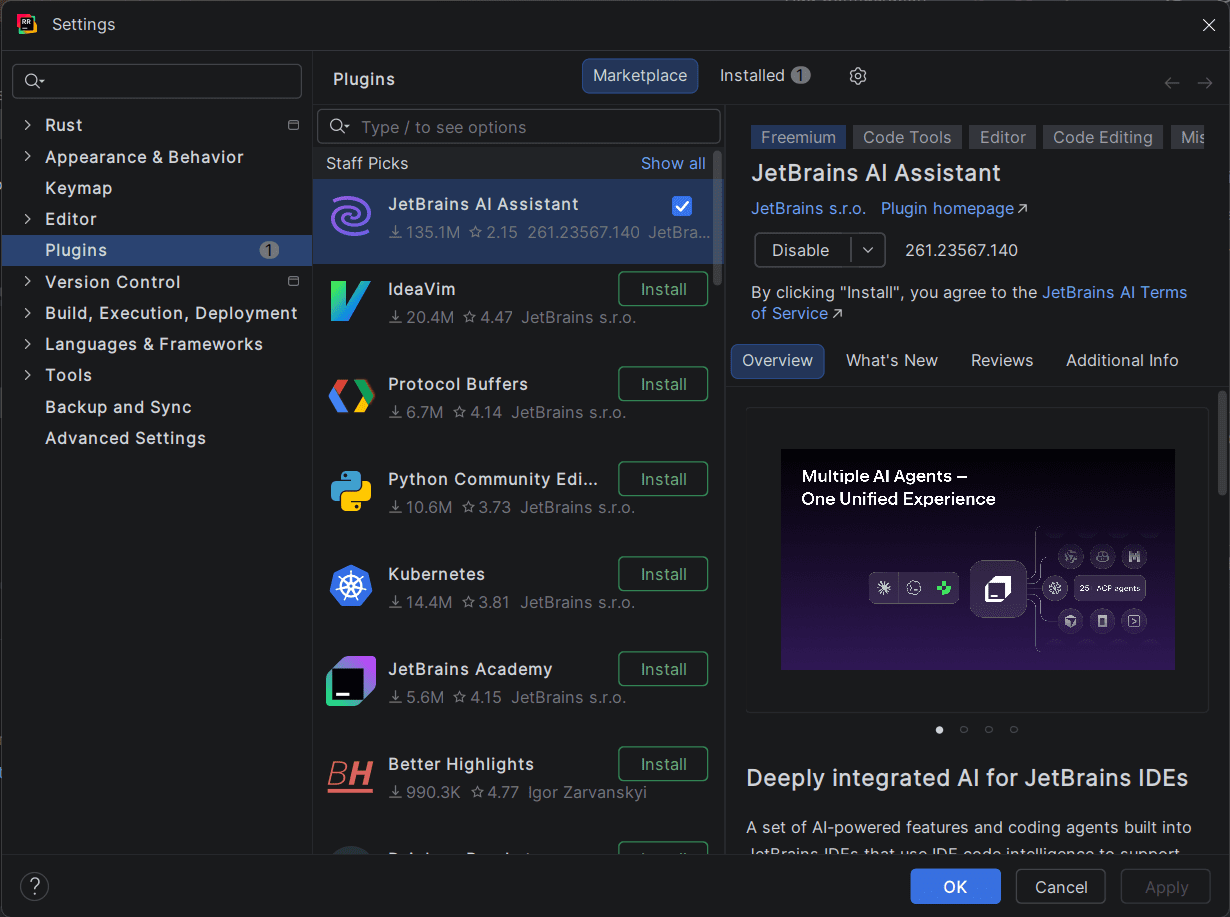Viewport: 1230px width, 917px height.
Task: Uncheck the JetBrains AI Assistant enabled checkbox
Action: pos(682,206)
